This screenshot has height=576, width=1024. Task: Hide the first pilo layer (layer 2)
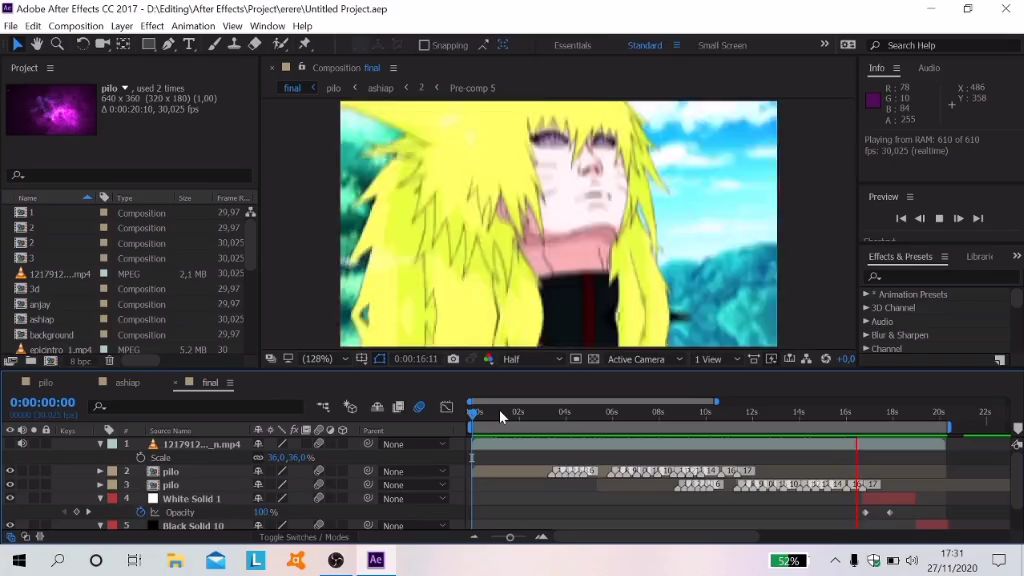click(10, 471)
